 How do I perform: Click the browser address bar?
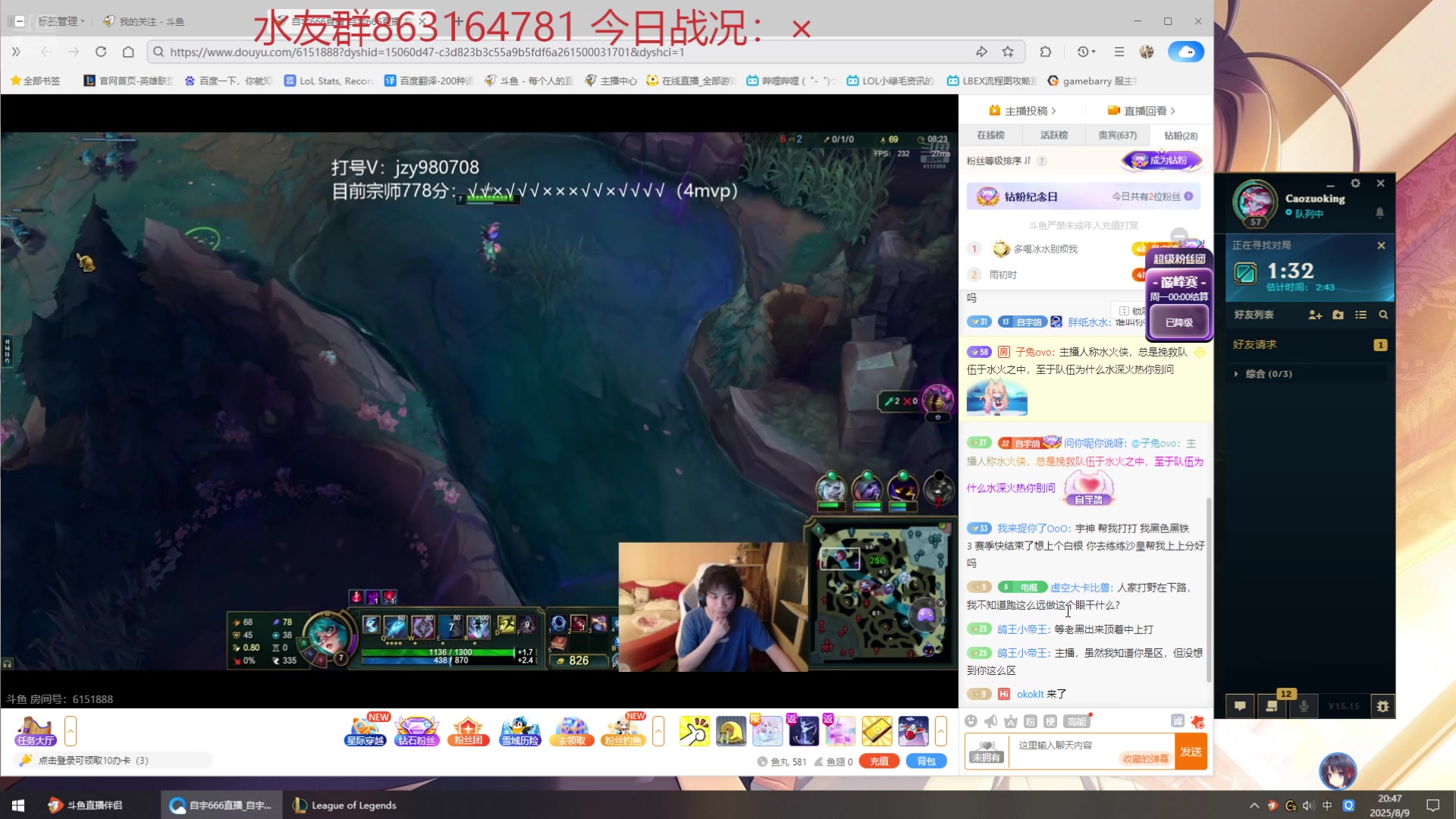tap(561, 52)
